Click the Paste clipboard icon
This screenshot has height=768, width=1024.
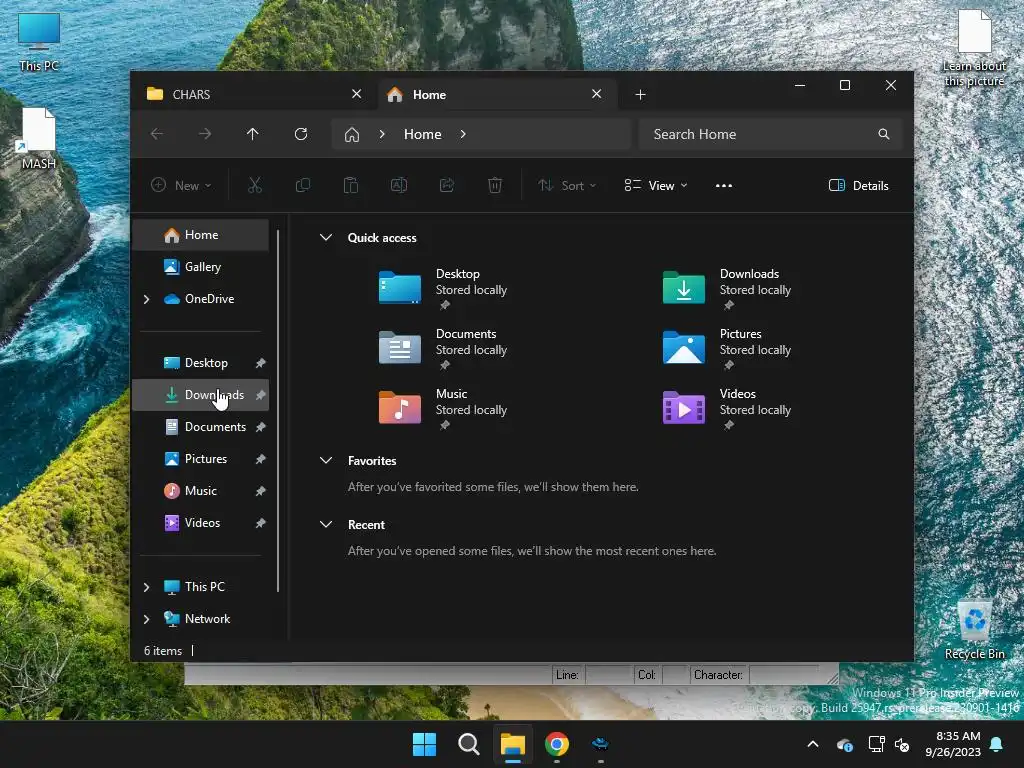point(351,185)
